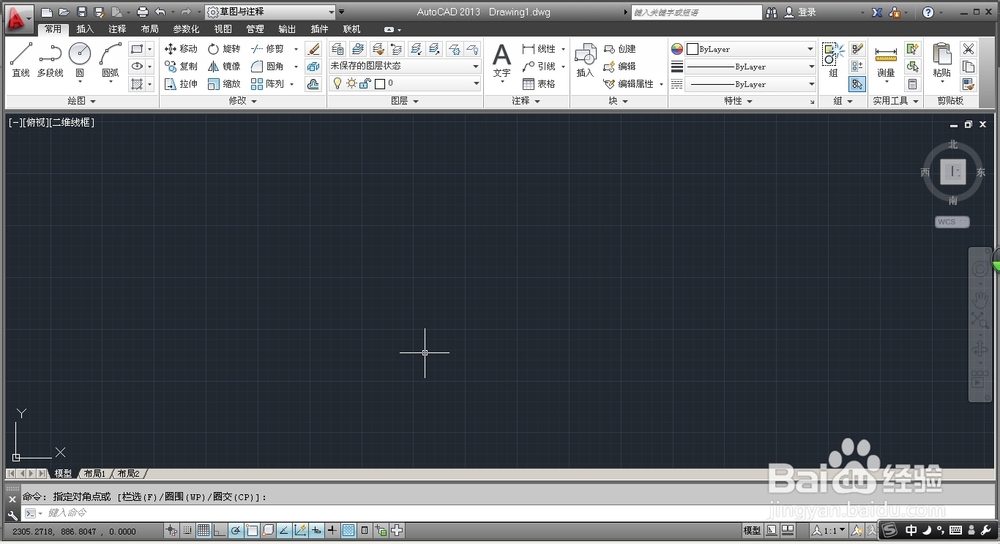The image size is (1000, 544).
Task: Click the 登录 sign-in button
Action: pyautogui.click(x=800, y=12)
